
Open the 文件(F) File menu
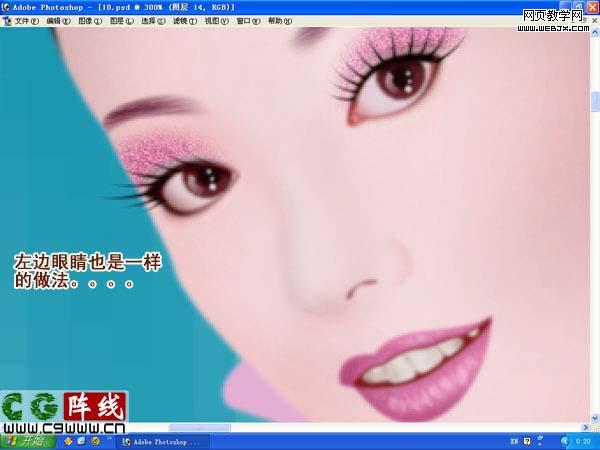[27, 21]
